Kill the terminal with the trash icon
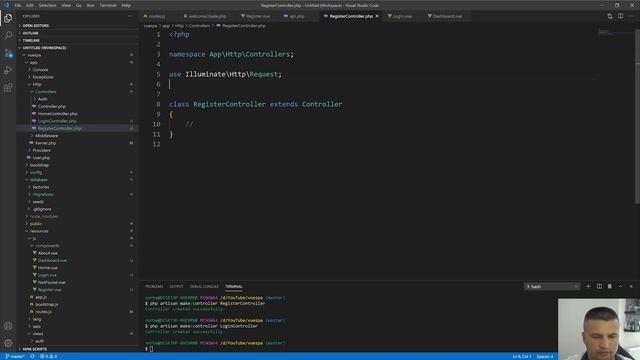Viewport: 640px width, 360px height. click(610, 287)
